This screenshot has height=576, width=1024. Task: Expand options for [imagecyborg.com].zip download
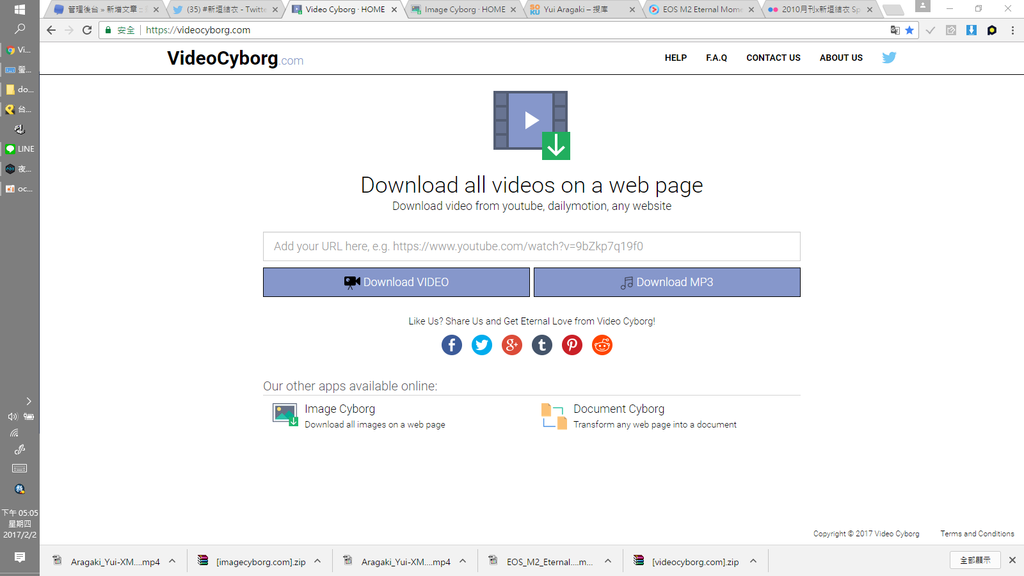(317, 561)
